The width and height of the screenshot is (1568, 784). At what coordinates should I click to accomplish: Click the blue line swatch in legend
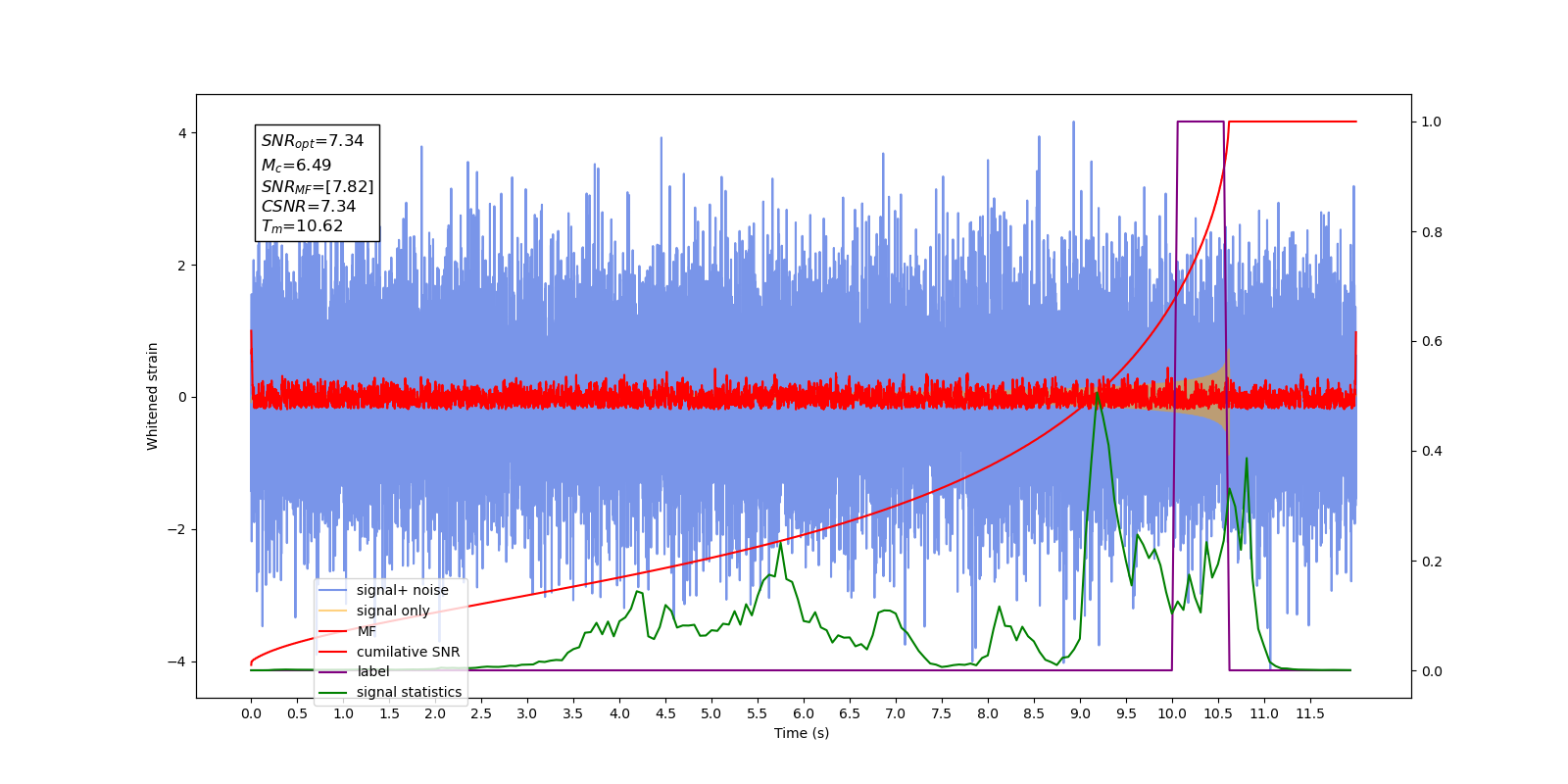(333, 590)
